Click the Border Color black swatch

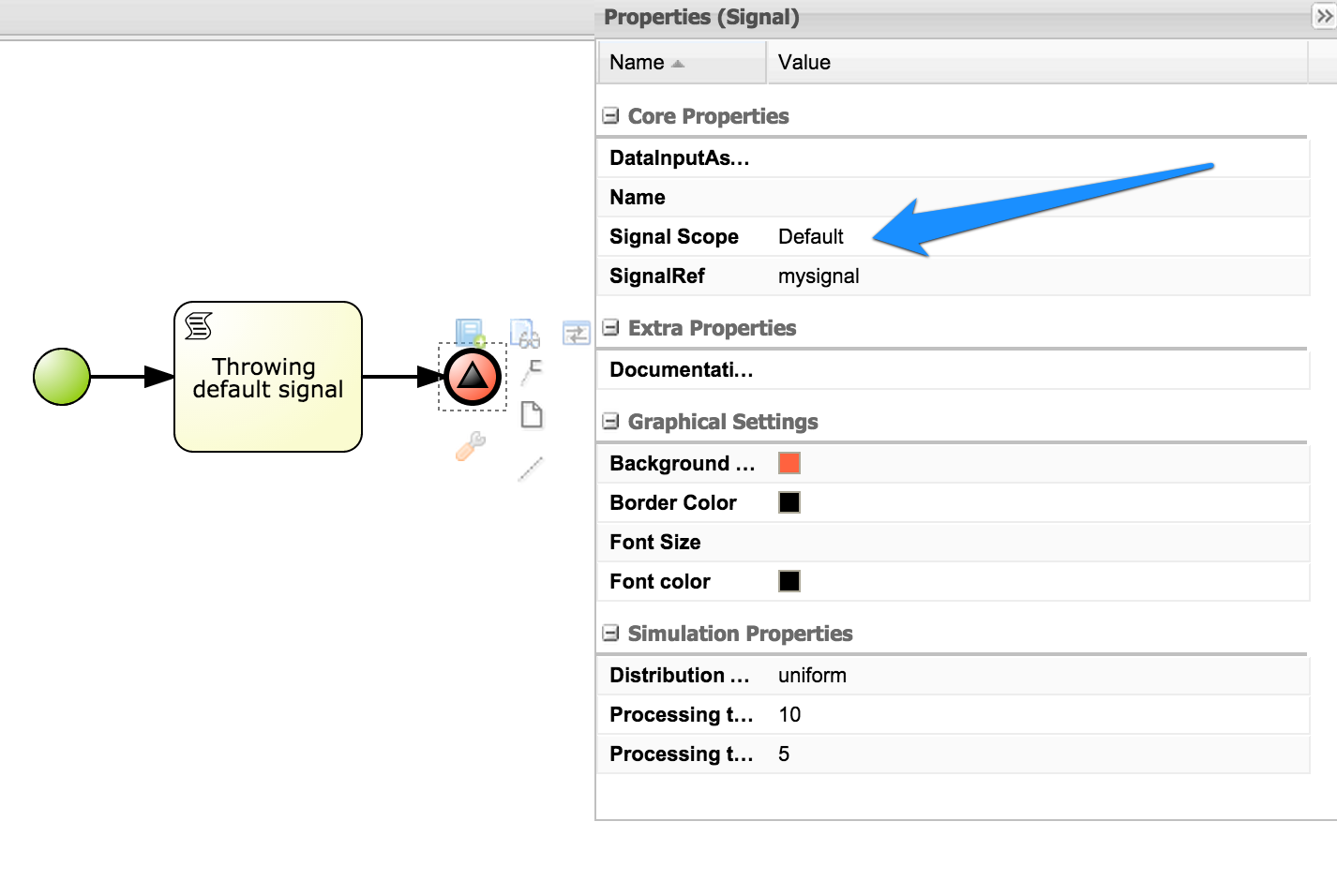(x=789, y=502)
